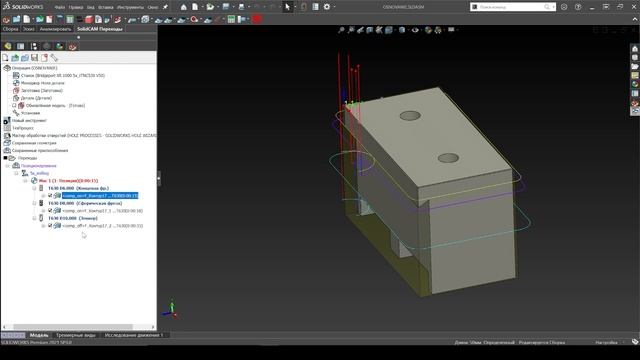
Task: Click the Open file icon in title toolbar
Action: 210,7
